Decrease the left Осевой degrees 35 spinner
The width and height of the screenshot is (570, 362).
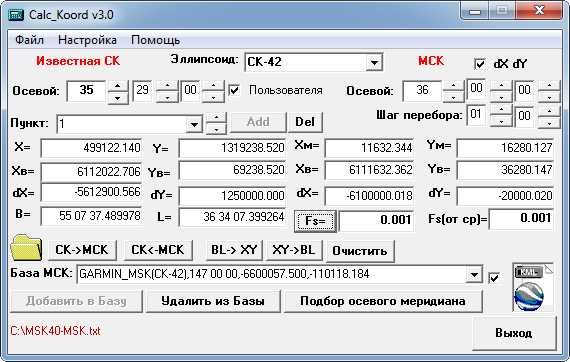point(117,97)
